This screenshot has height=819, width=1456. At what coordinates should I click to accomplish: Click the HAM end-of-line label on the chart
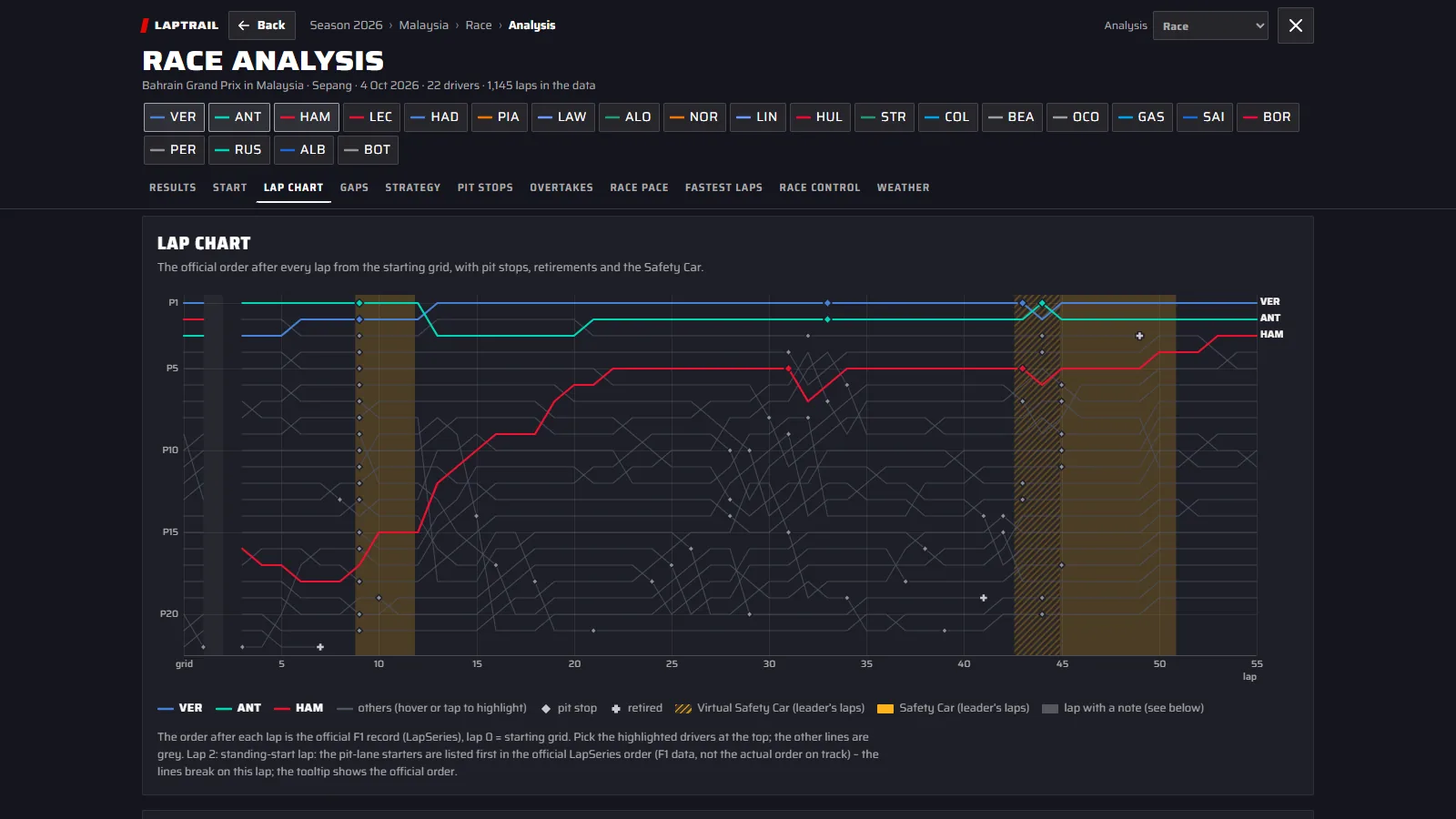pos(1271,335)
